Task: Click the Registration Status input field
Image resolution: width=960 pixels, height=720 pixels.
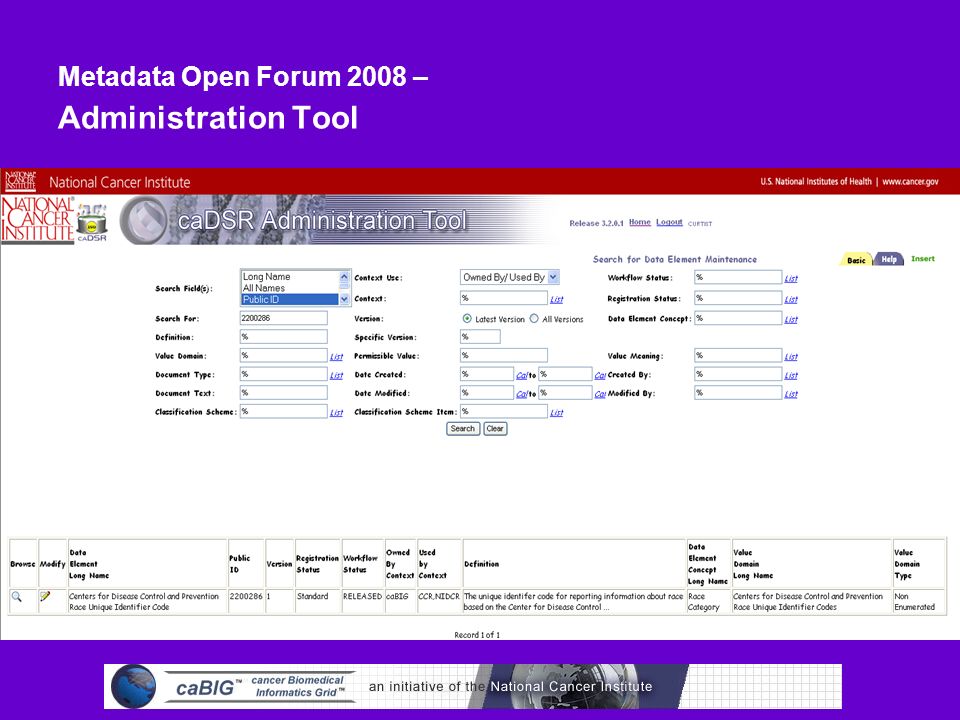Action: point(738,298)
